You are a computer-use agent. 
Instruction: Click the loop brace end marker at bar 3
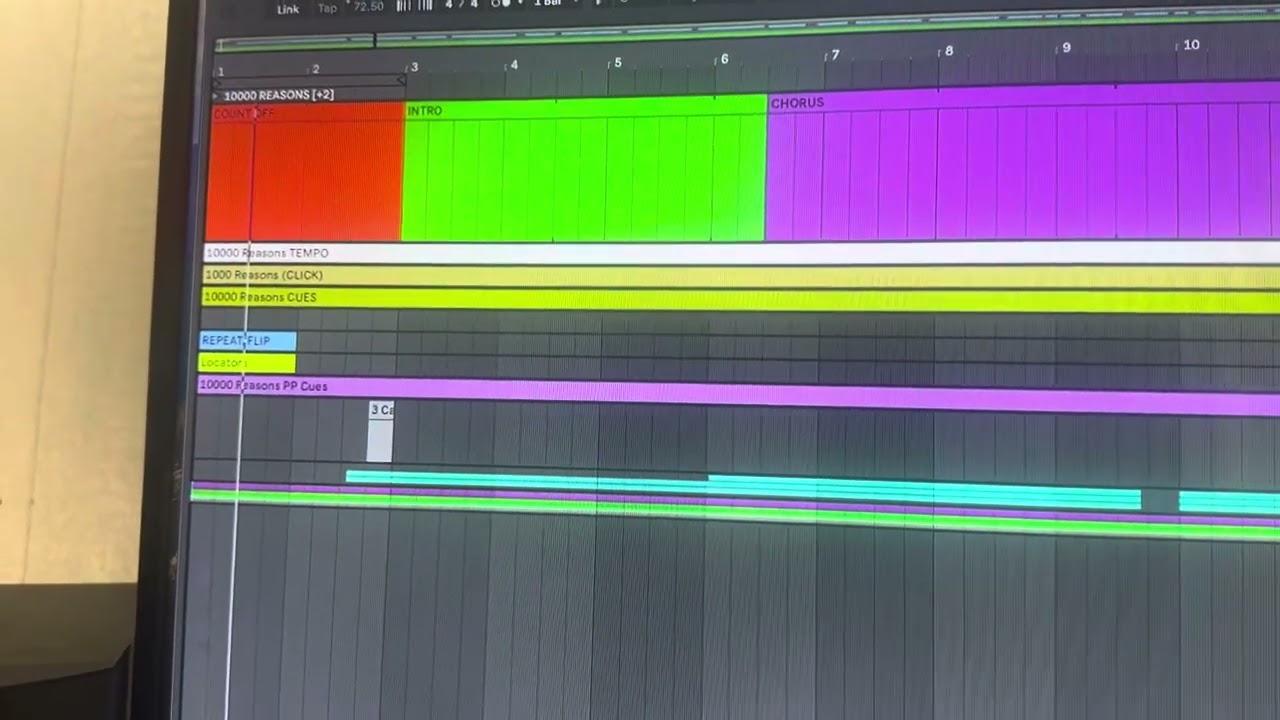[x=402, y=80]
